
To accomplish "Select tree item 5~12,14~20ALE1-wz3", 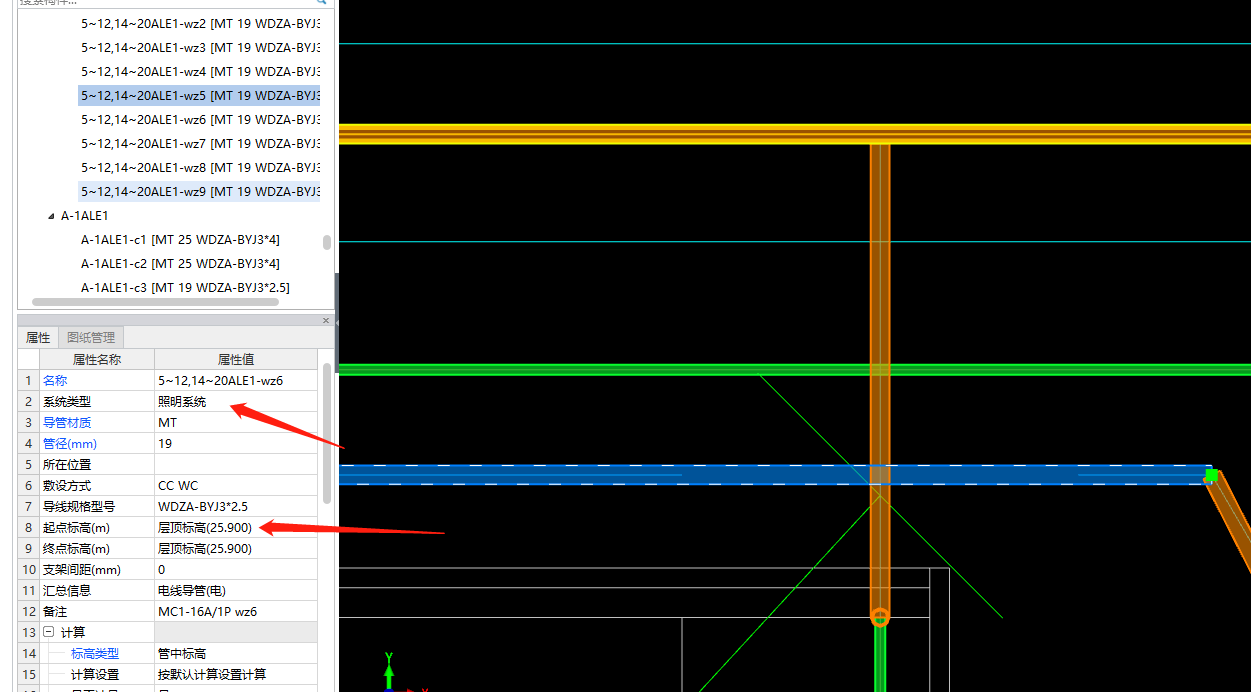I will (200, 48).
